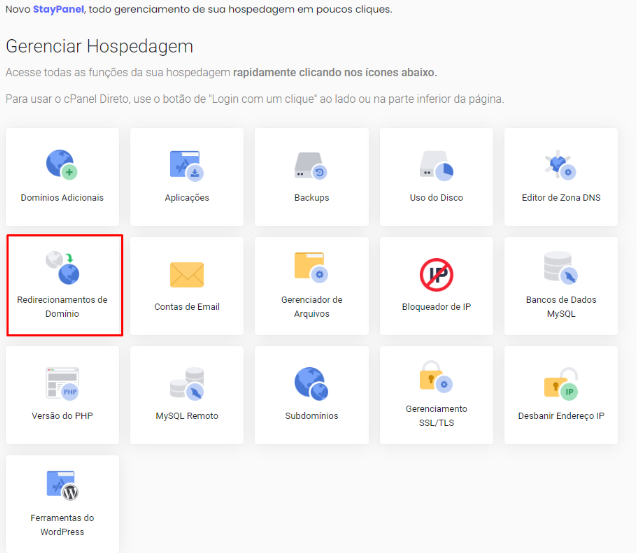Open the Contas de Email envelope icon

click(x=187, y=274)
